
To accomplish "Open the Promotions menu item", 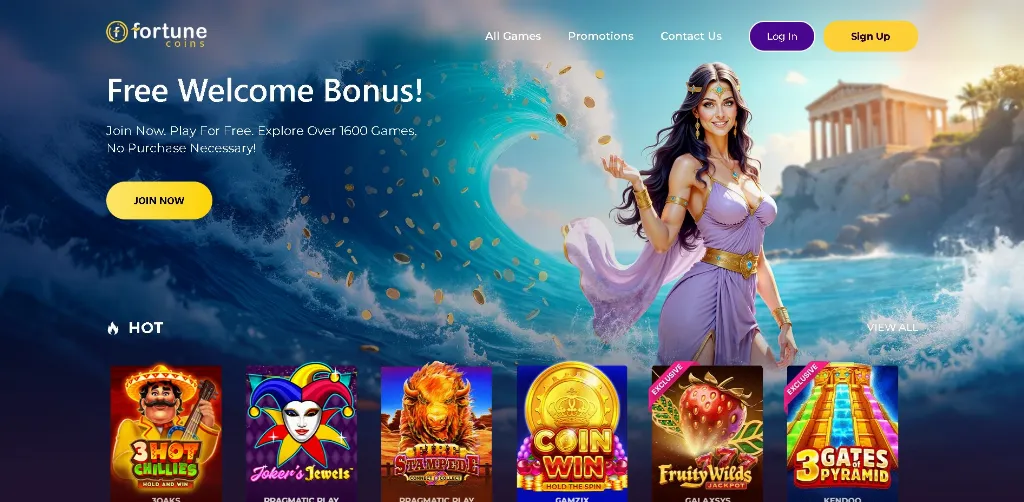I will pyautogui.click(x=601, y=36).
